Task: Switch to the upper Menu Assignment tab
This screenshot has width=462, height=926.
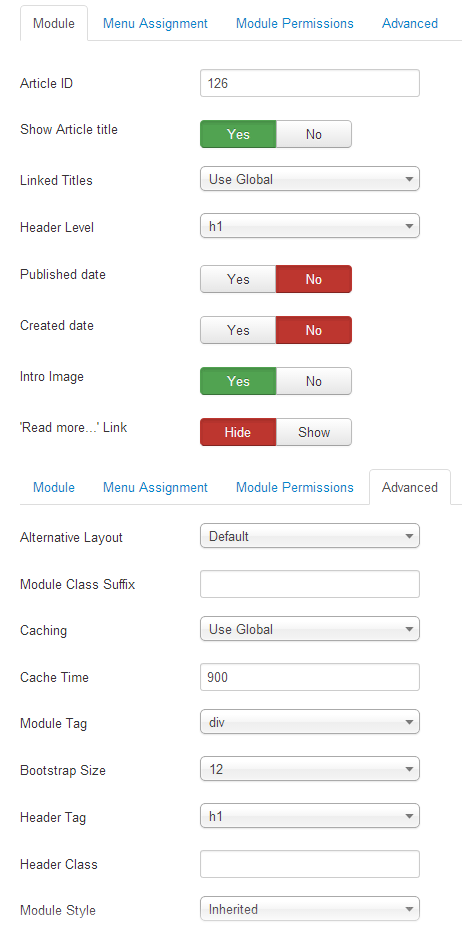Action: (155, 24)
